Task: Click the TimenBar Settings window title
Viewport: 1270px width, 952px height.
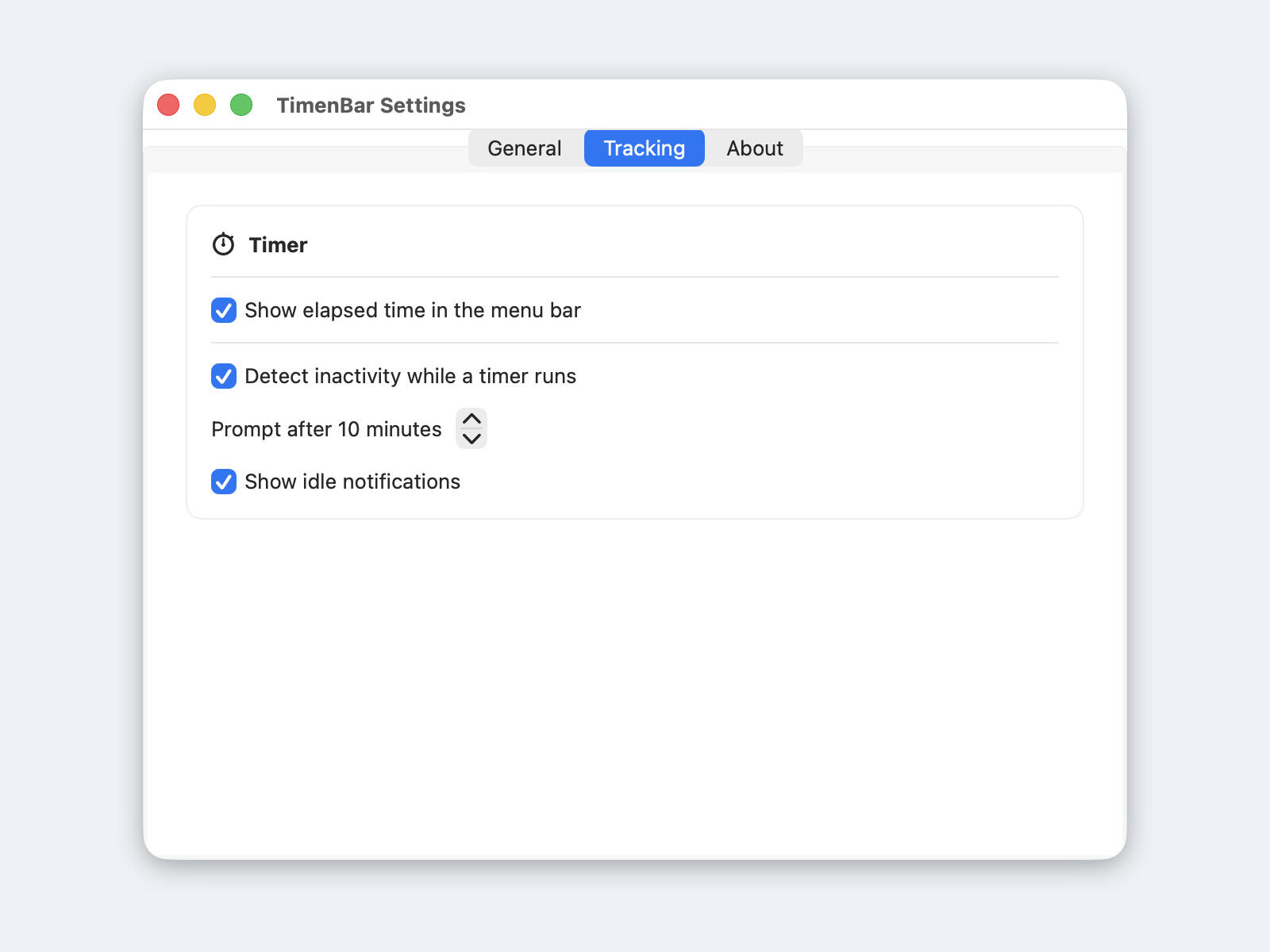Action: (371, 106)
